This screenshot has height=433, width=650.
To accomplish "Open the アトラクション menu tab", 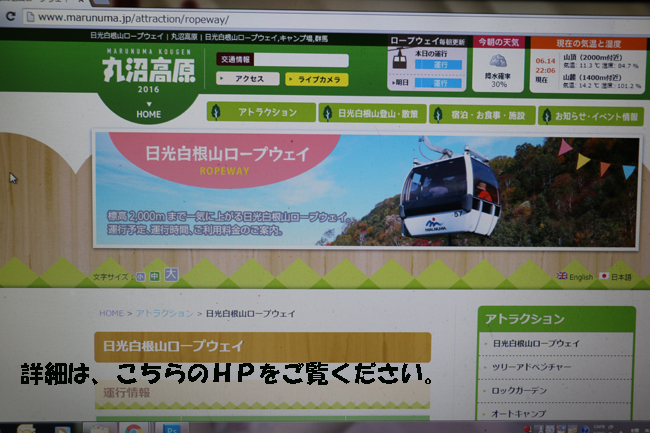I will (x=261, y=112).
